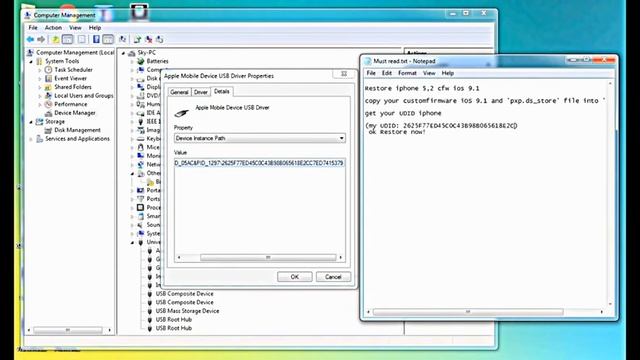Viewport: 640px width, 360px height.
Task: Open Notepad's Help menu
Action: [x=448, y=73]
